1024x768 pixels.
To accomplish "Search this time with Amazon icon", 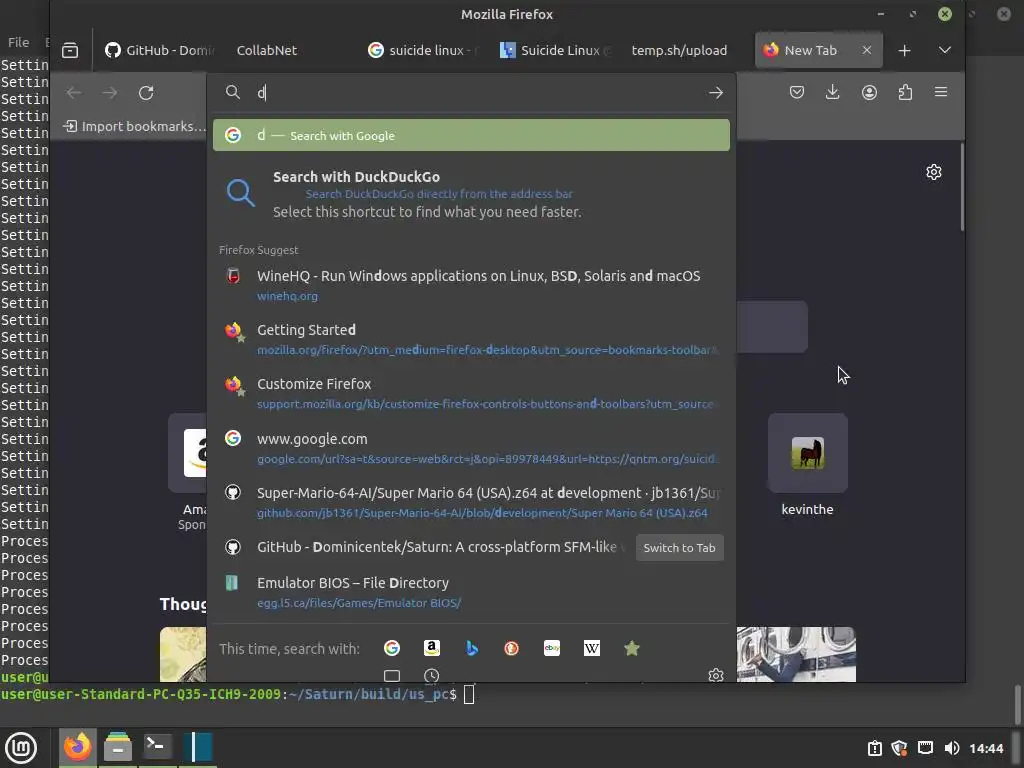I will tap(432, 648).
